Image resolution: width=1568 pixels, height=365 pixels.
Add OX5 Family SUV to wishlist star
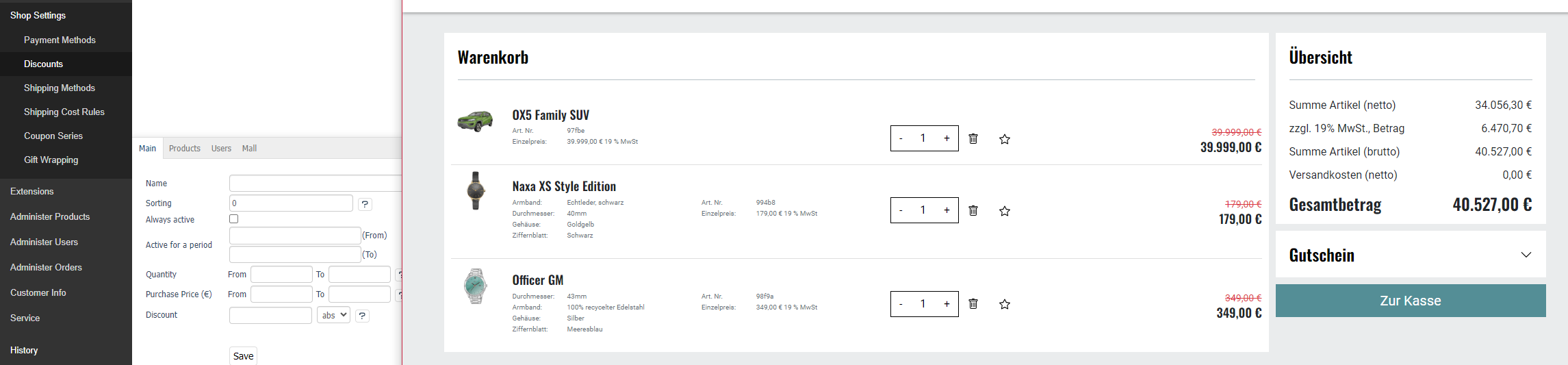pos(1005,140)
